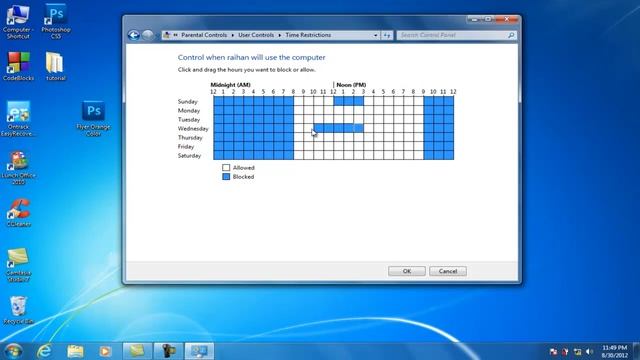Screen dimensions: 640x360
Task: Click the Saturday row label
Action: click(x=189, y=155)
